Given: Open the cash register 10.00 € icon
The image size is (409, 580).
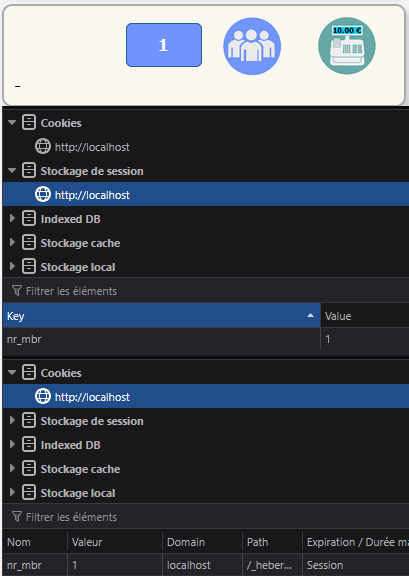Looking at the screenshot, I should [x=347, y=46].
